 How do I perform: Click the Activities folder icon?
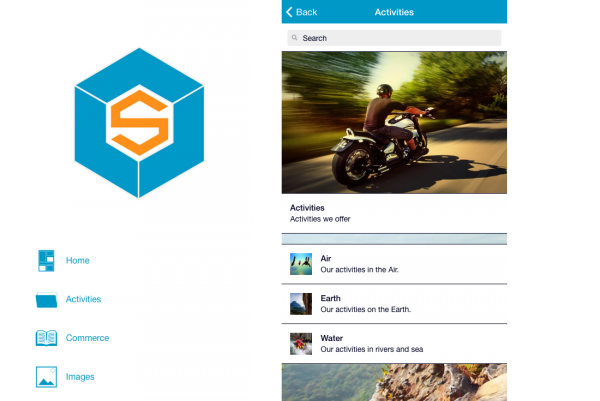(46, 300)
